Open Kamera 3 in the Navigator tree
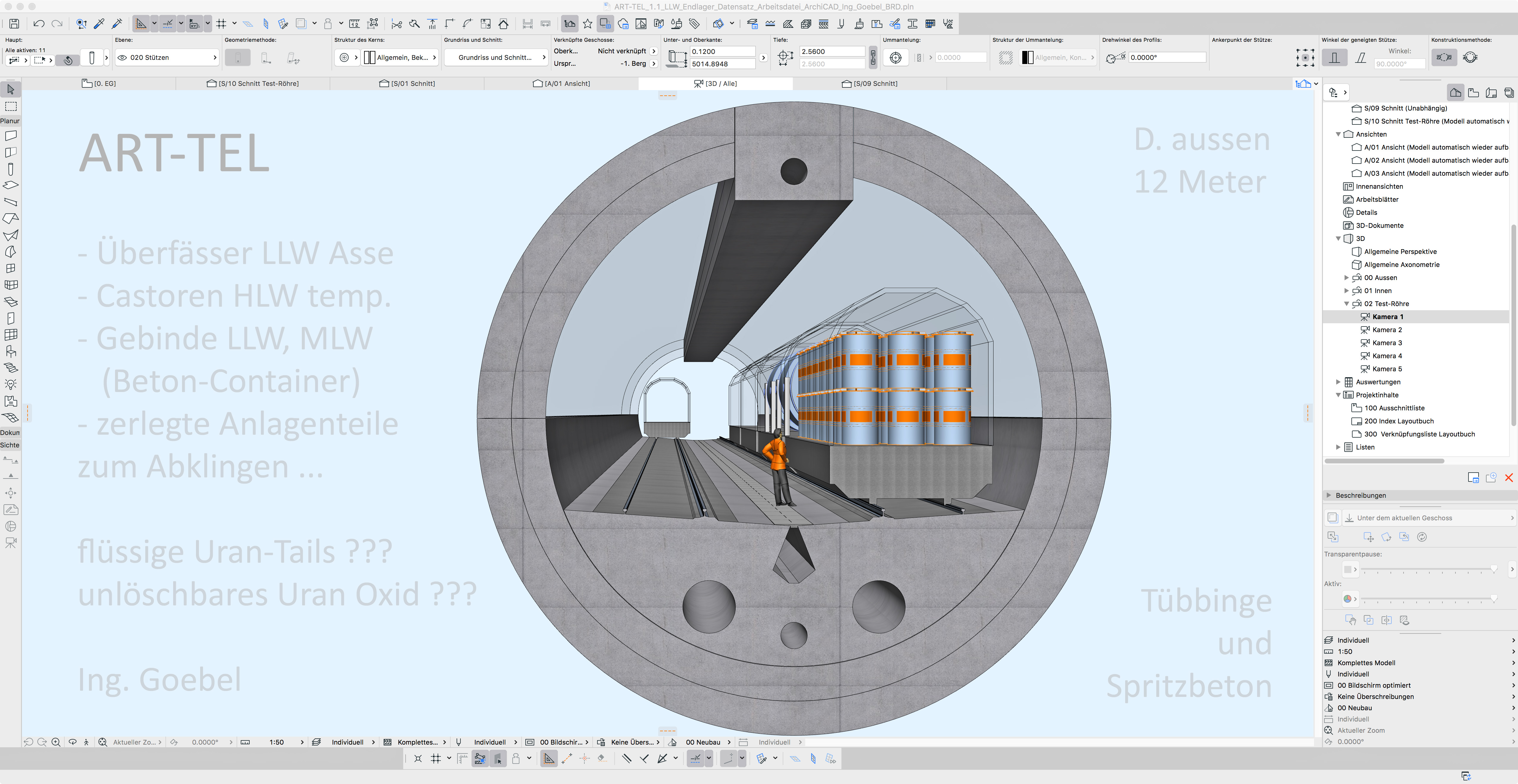Image resolution: width=1518 pixels, height=784 pixels. coord(1387,343)
